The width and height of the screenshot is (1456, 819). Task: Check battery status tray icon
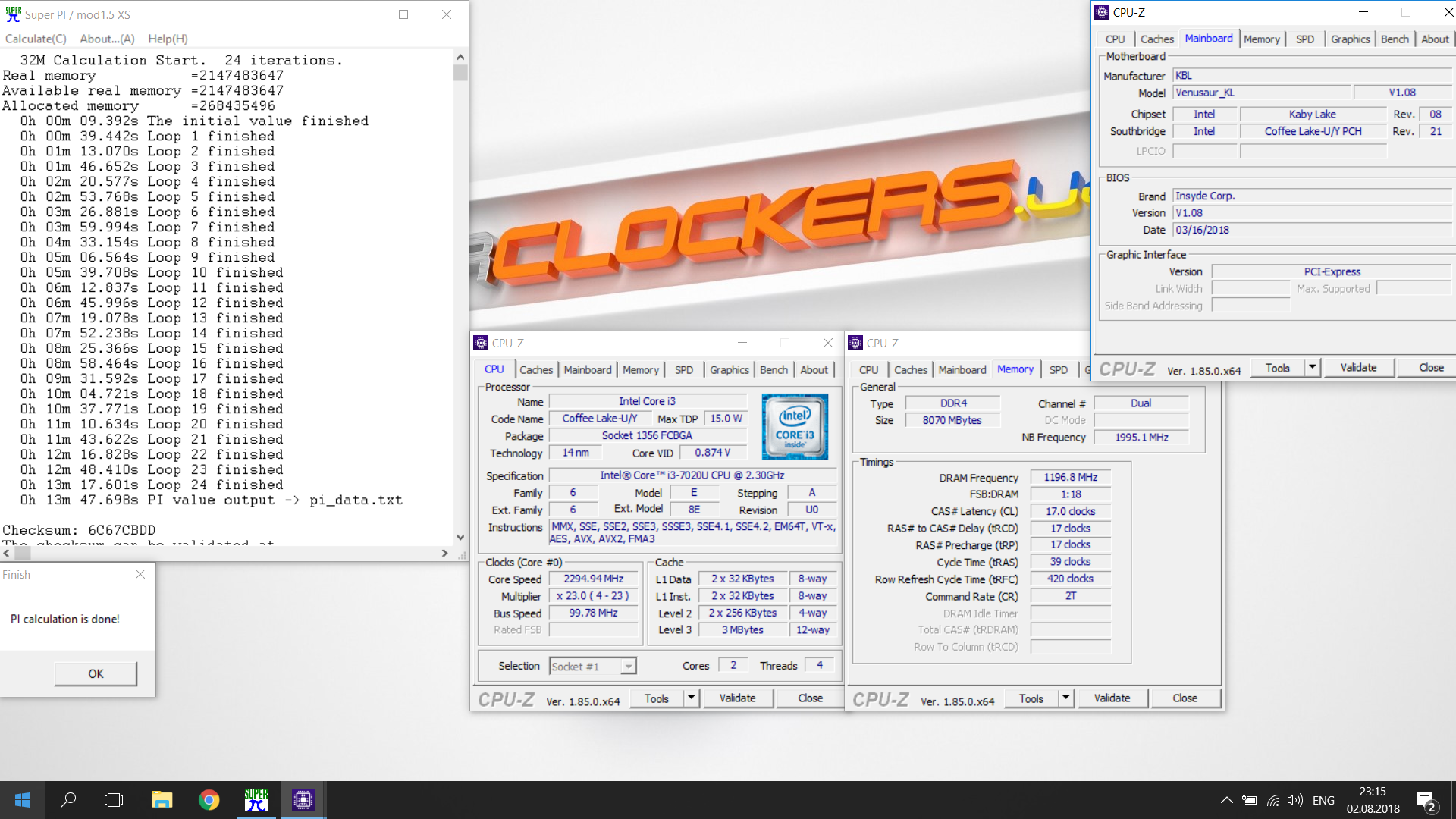pyautogui.click(x=1250, y=800)
